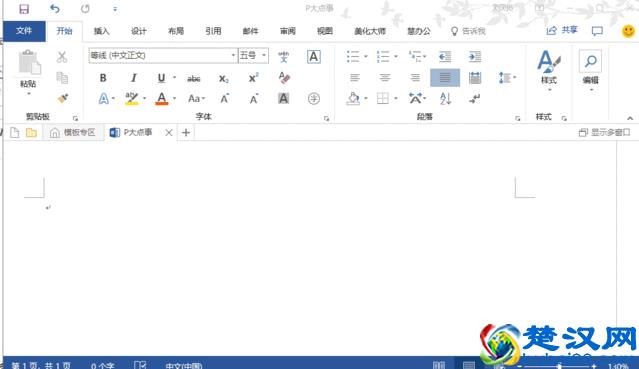The width and height of the screenshot is (639, 369).
Task: Open the 编辑 editing menu
Action: [x=591, y=70]
